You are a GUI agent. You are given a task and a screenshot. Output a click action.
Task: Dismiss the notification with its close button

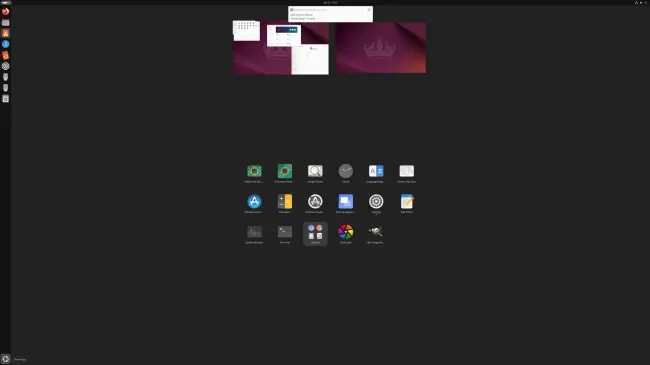tap(369, 10)
